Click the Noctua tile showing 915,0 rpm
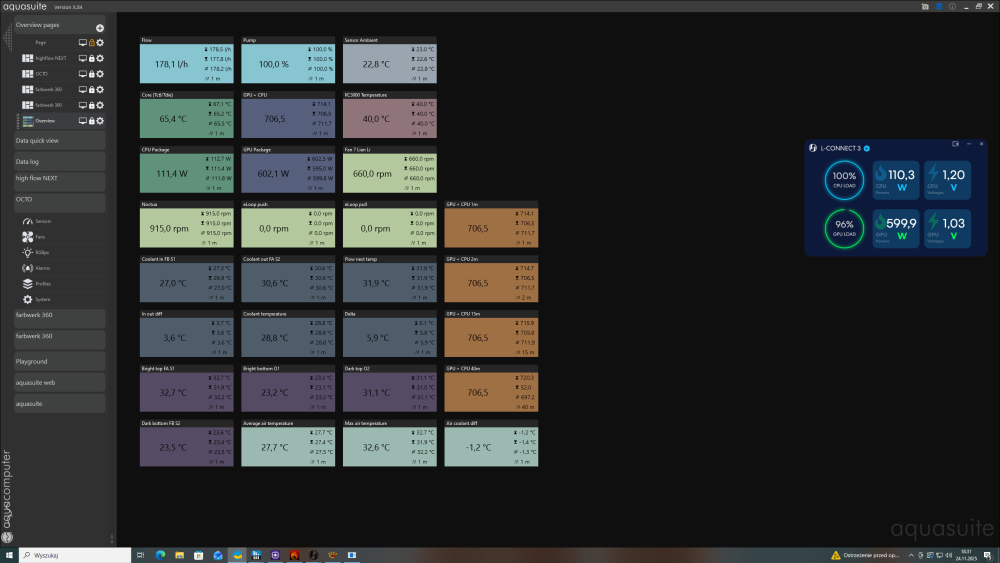1000x563 pixels. click(187, 224)
